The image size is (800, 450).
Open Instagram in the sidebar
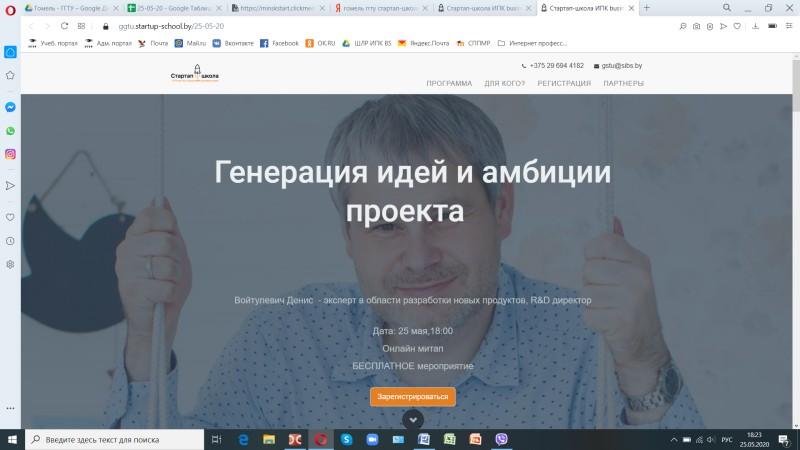(x=10, y=154)
